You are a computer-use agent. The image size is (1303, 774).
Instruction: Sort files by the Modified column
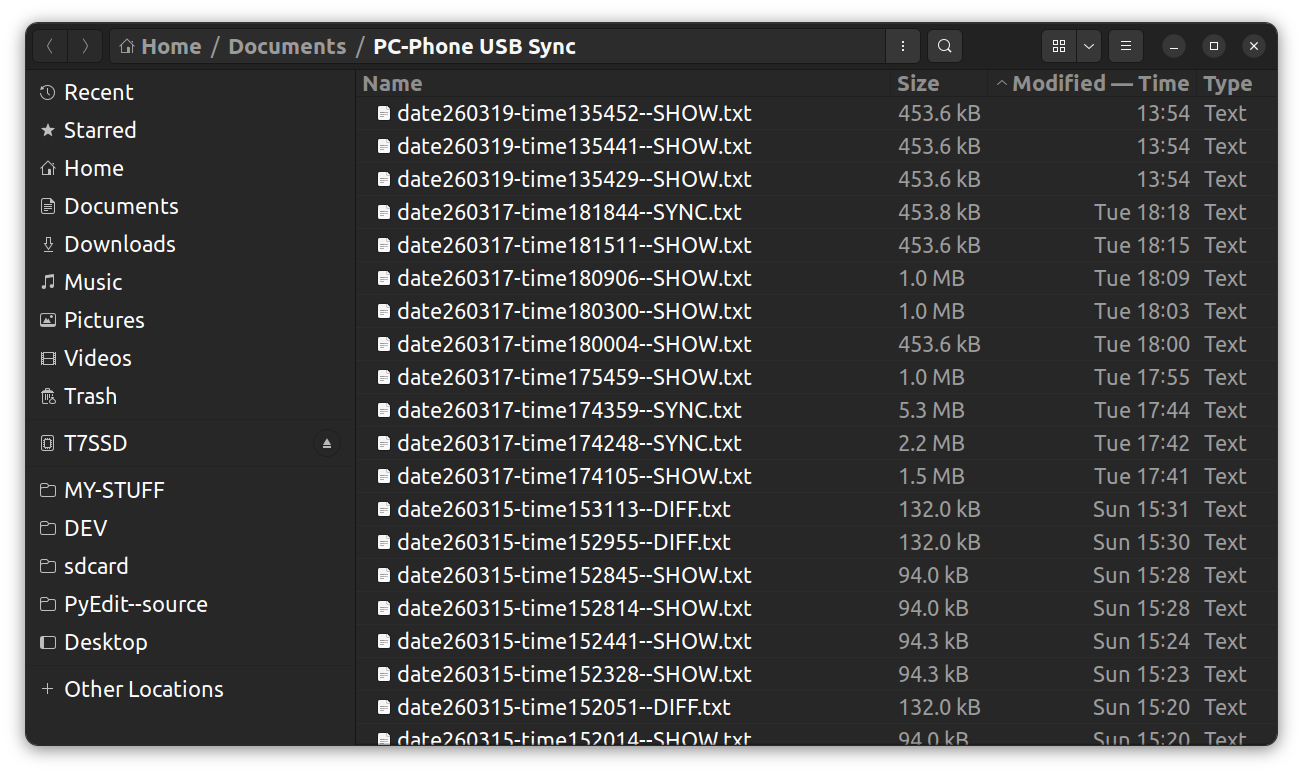click(x=1099, y=84)
